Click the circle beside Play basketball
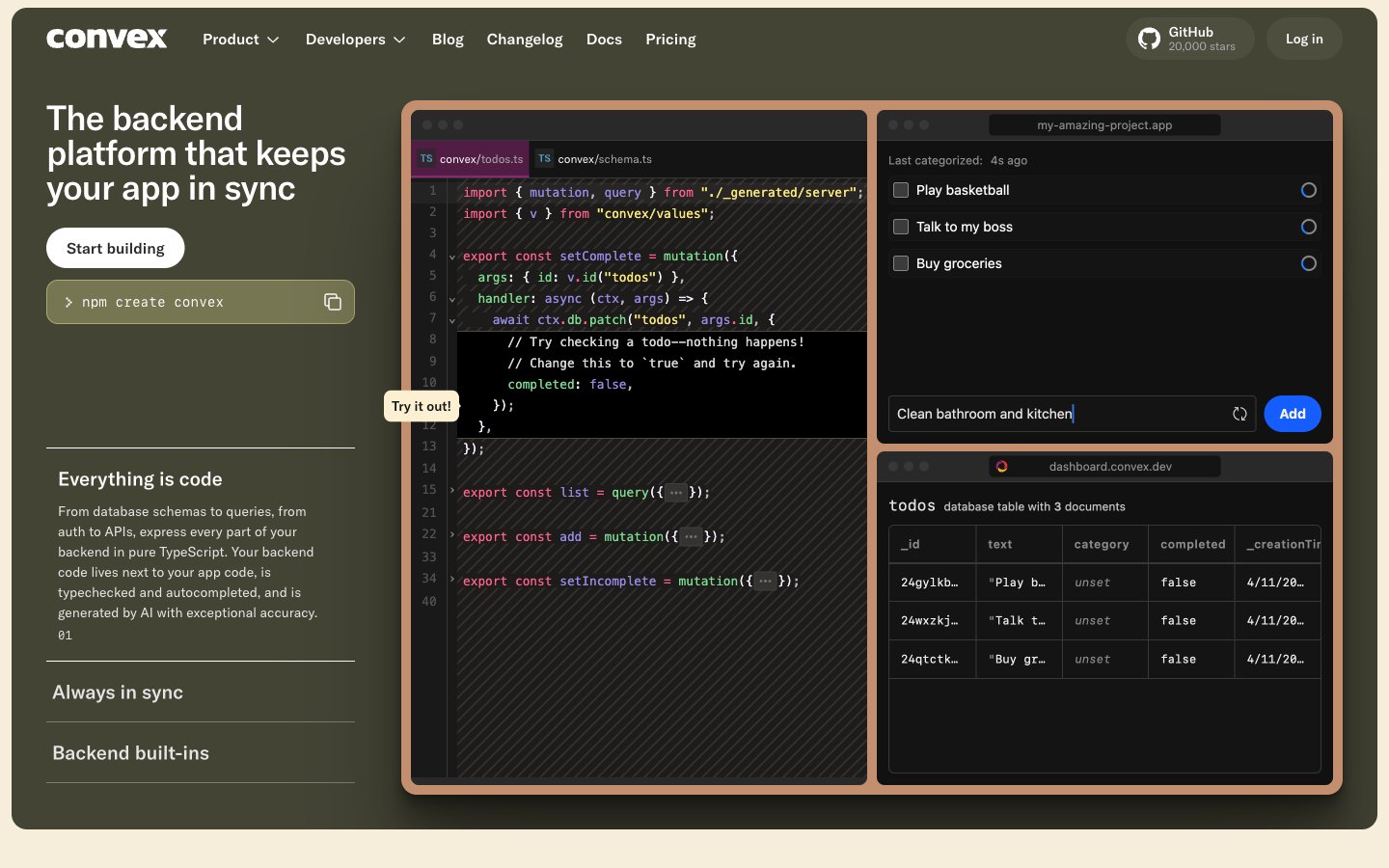Viewport: 1389px width, 868px height. [1309, 190]
